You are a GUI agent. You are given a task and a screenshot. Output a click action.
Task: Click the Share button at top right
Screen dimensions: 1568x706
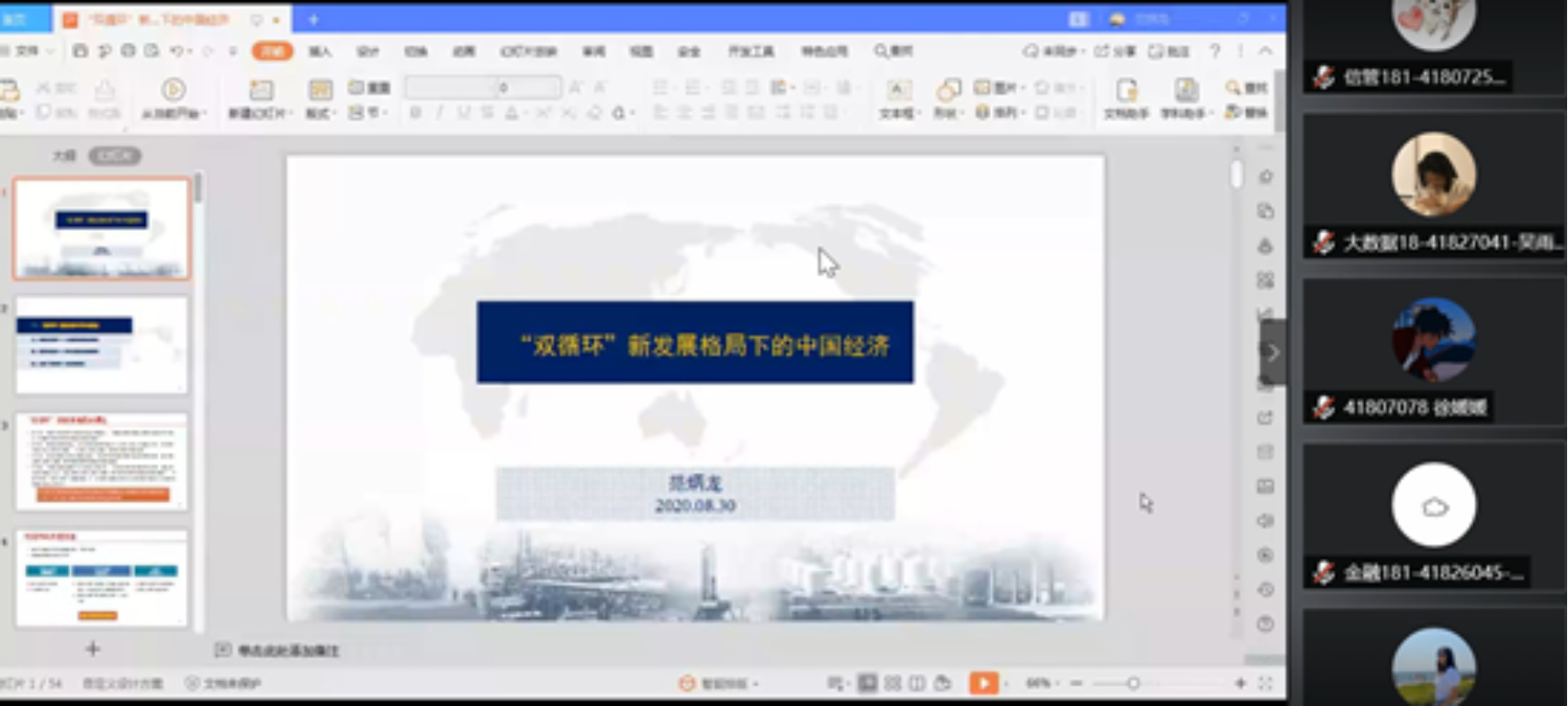[x=1114, y=51]
